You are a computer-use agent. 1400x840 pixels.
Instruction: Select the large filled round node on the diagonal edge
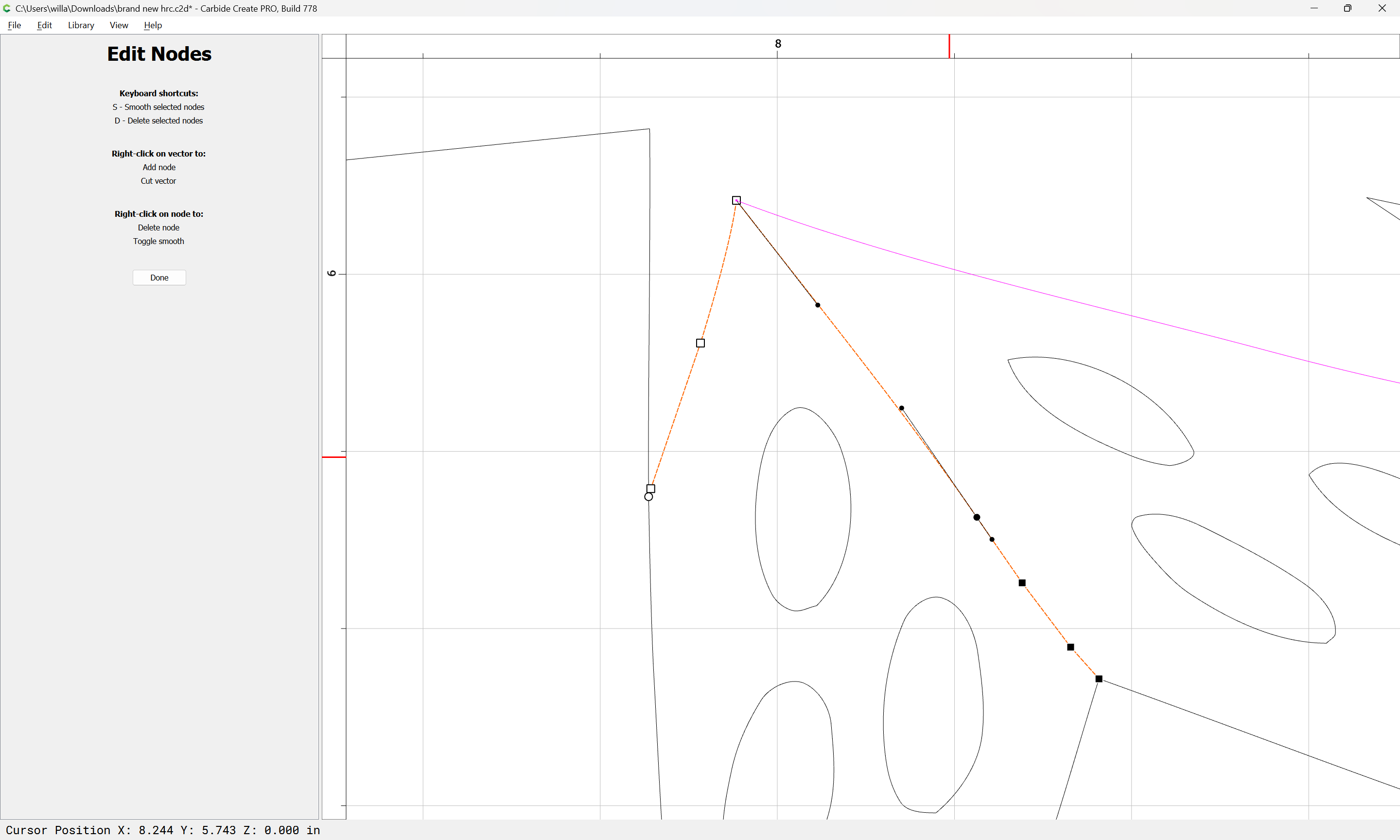pos(977,517)
